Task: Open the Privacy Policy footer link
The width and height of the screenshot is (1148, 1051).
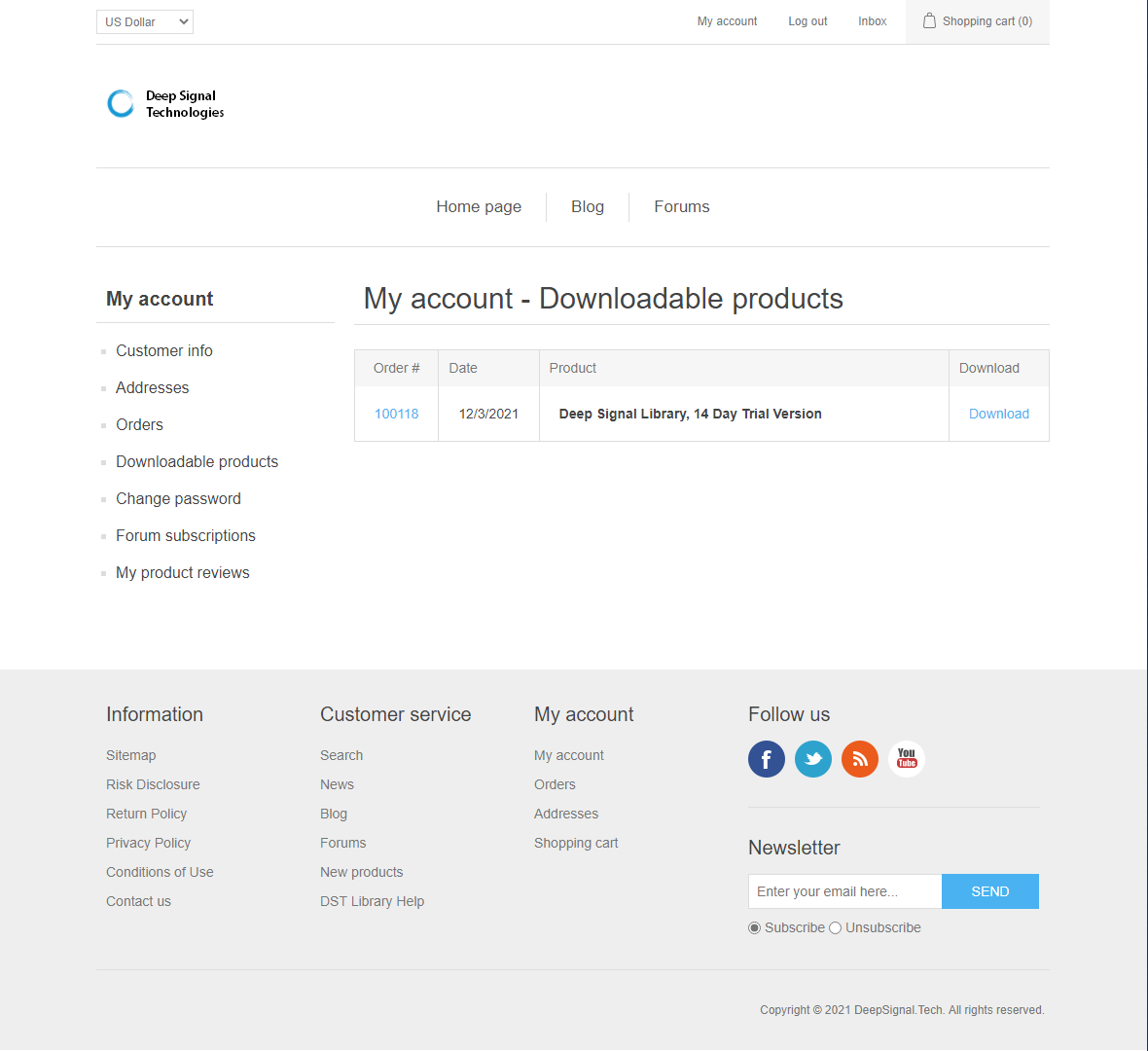Action: 148,843
